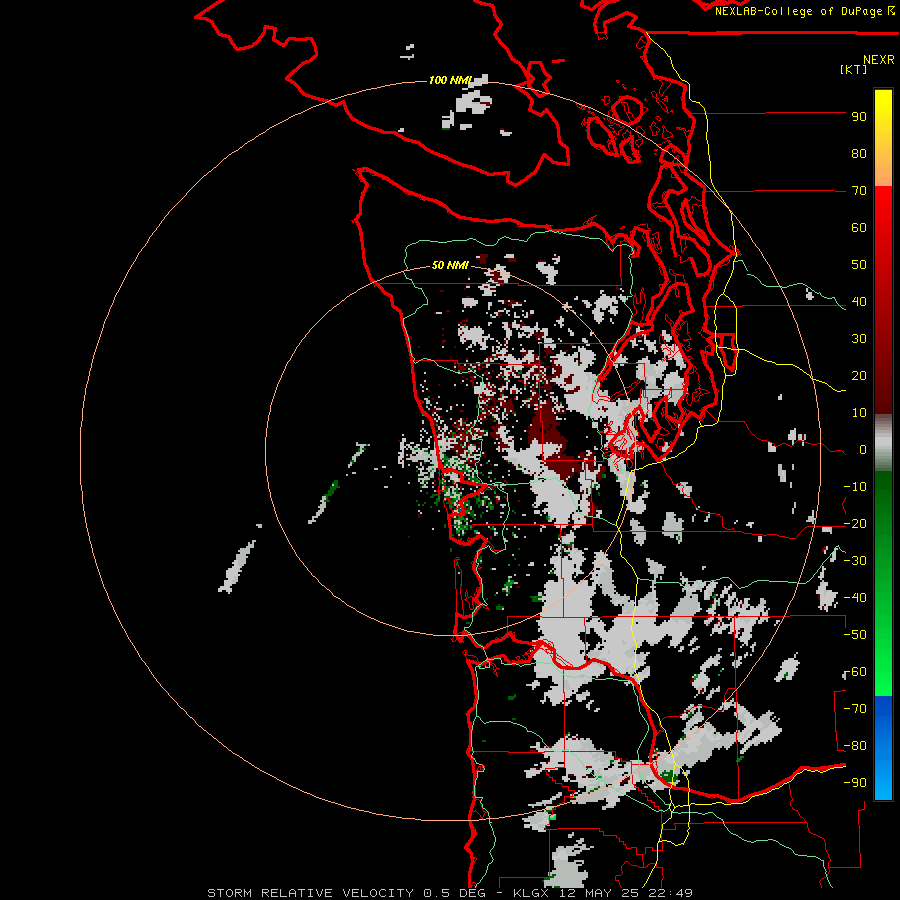Click the KLGX station identifier
This screenshot has width=900, height=900.
pyautogui.click(x=533, y=893)
